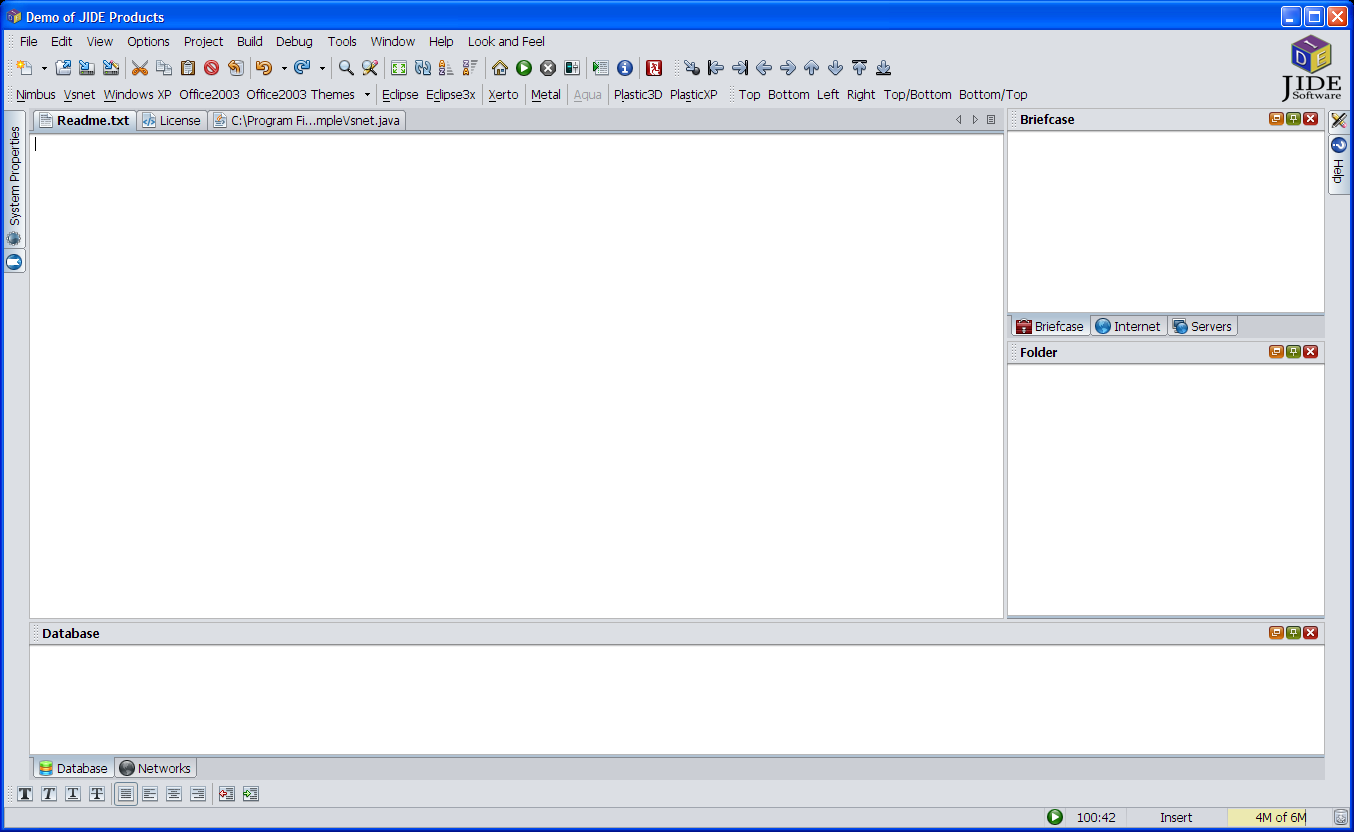The height and width of the screenshot is (832, 1354).
Task: Open the Look and Feel menu
Action: pyautogui.click(x=507, y=42)
